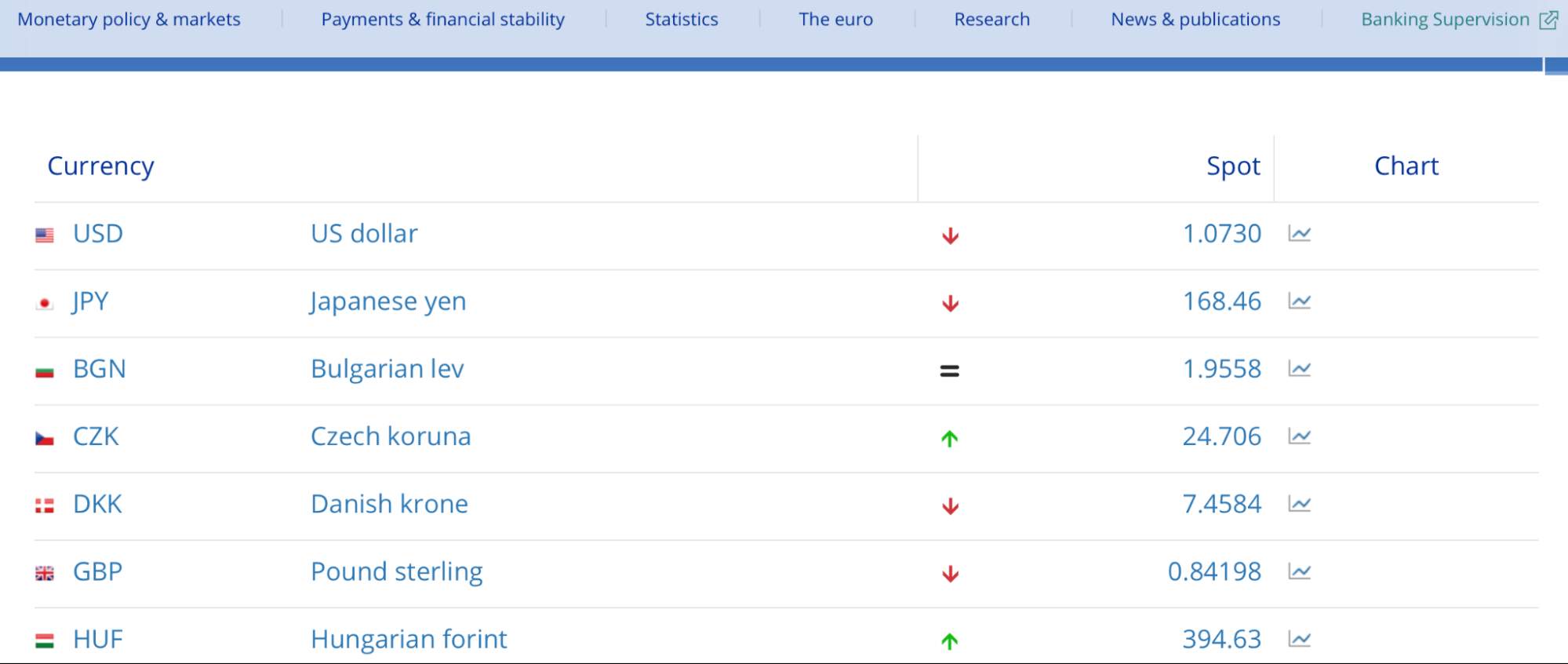Click the GBP currency code link
Screen dimensions: 1568x664
98,571
